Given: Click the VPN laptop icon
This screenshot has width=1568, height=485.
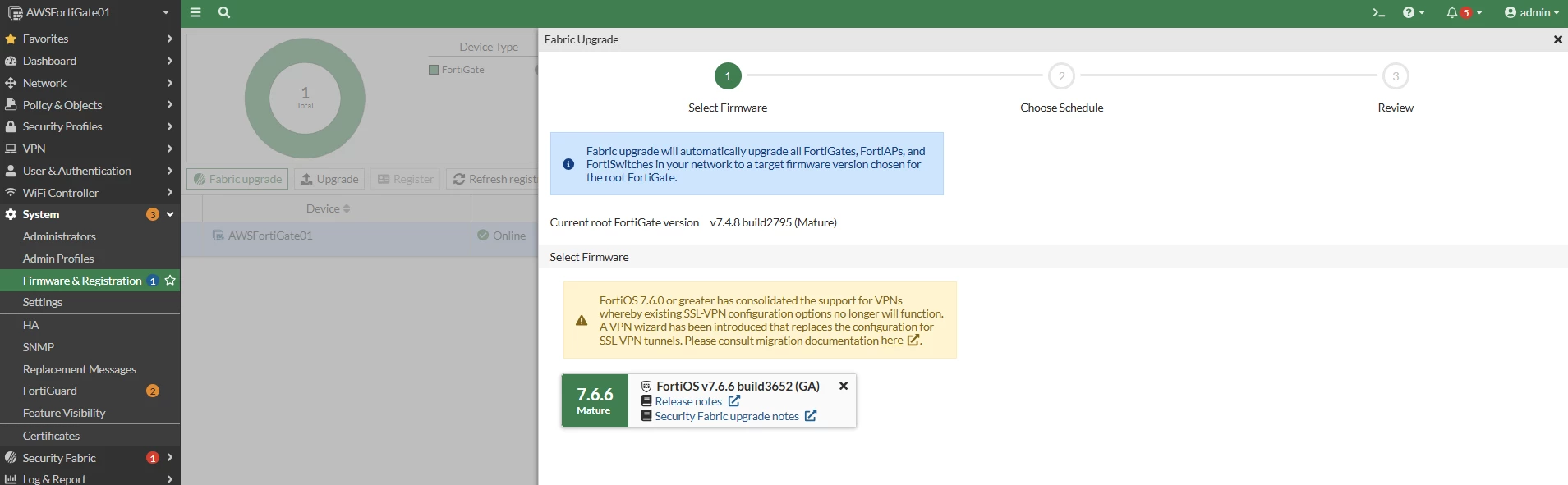Looking at the screenshot, I should [11, 149].
